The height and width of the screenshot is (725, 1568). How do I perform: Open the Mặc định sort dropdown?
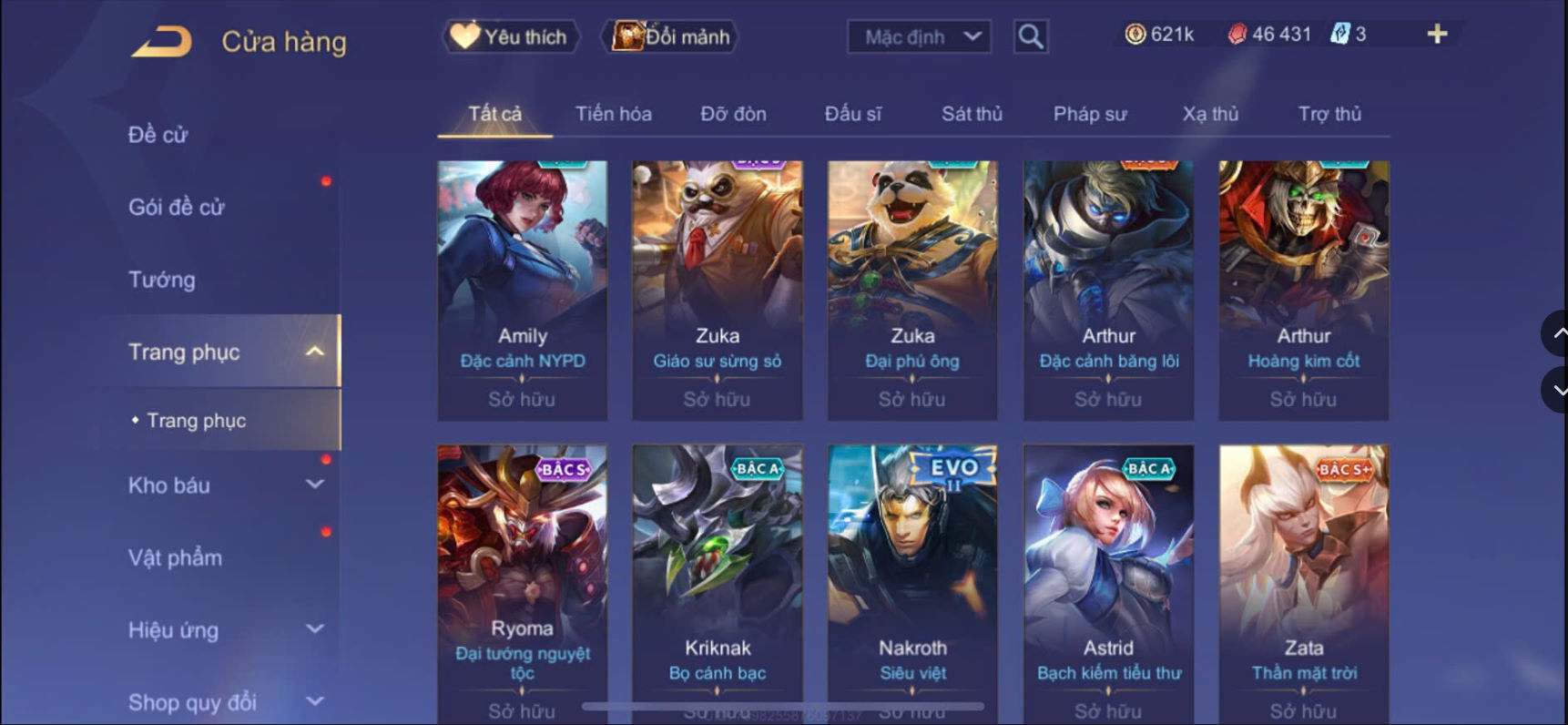pyautogui.click(x=919, y=37)
